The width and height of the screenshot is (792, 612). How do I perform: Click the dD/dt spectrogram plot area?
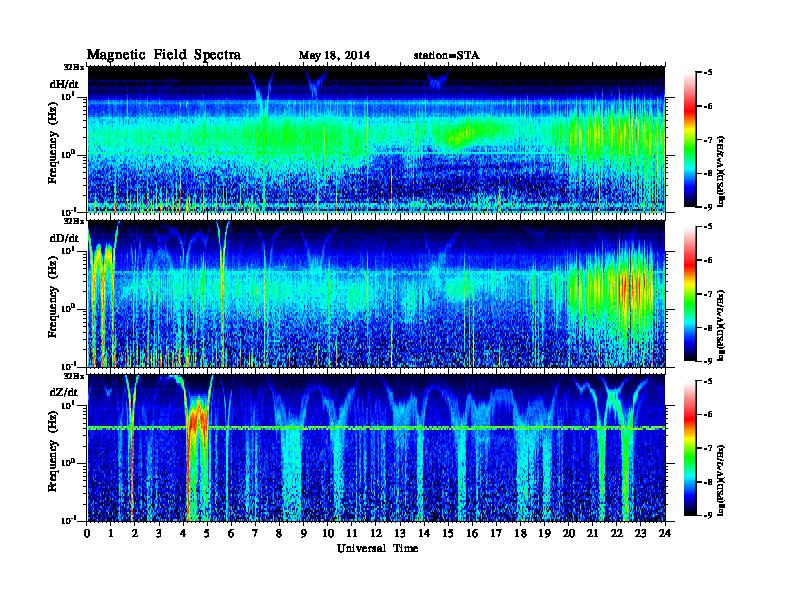click(x=376, y=294)
